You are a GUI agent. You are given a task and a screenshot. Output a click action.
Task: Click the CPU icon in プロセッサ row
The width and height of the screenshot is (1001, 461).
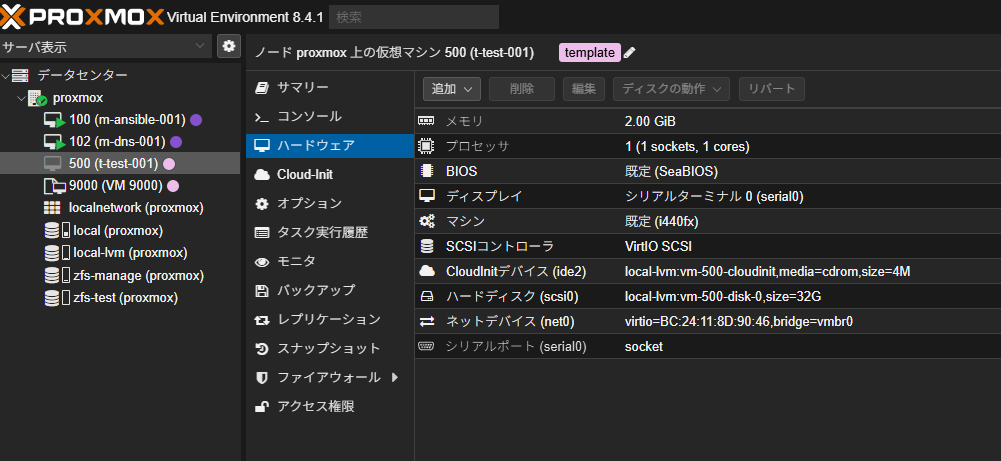(x=426, y=146)
